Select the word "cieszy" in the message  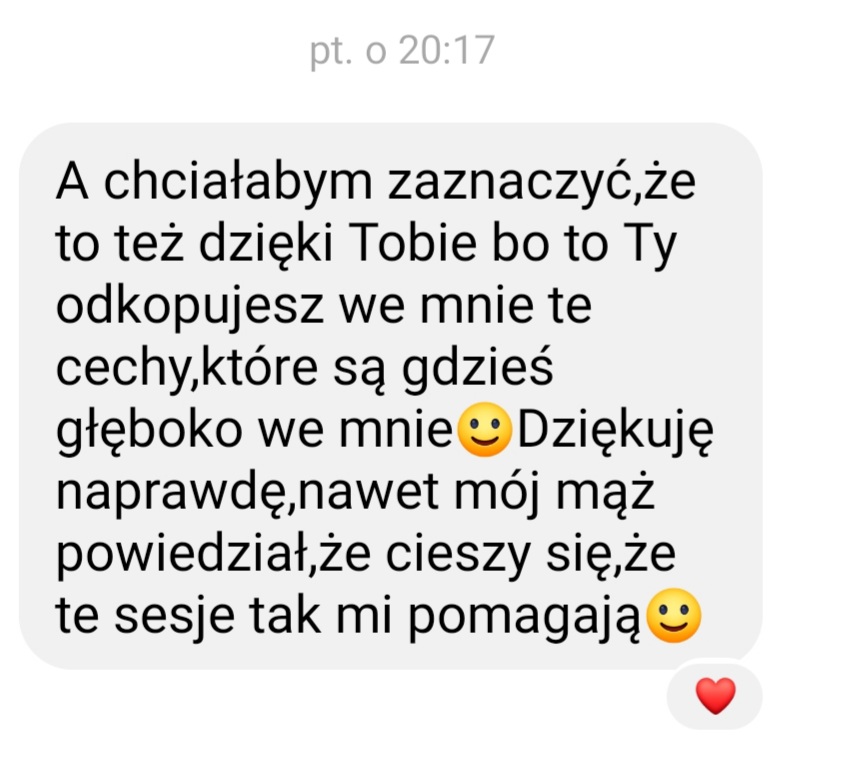[458, 556]
